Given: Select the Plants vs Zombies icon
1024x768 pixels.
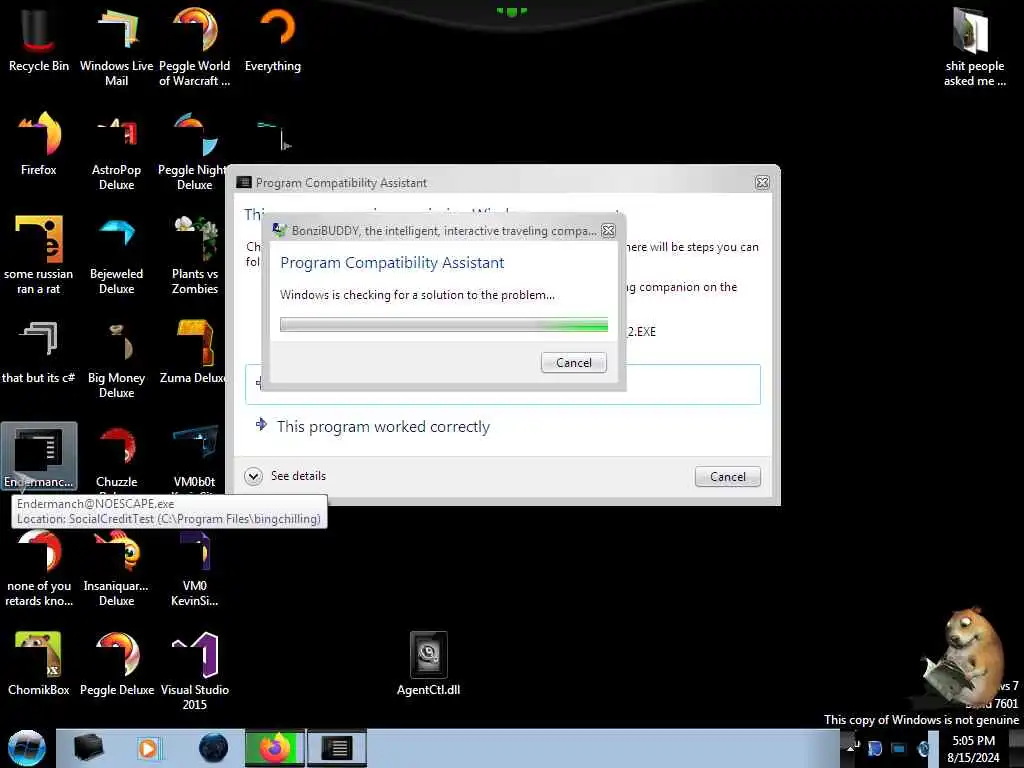Looking at the screenshot, I should tap(195, 255).
